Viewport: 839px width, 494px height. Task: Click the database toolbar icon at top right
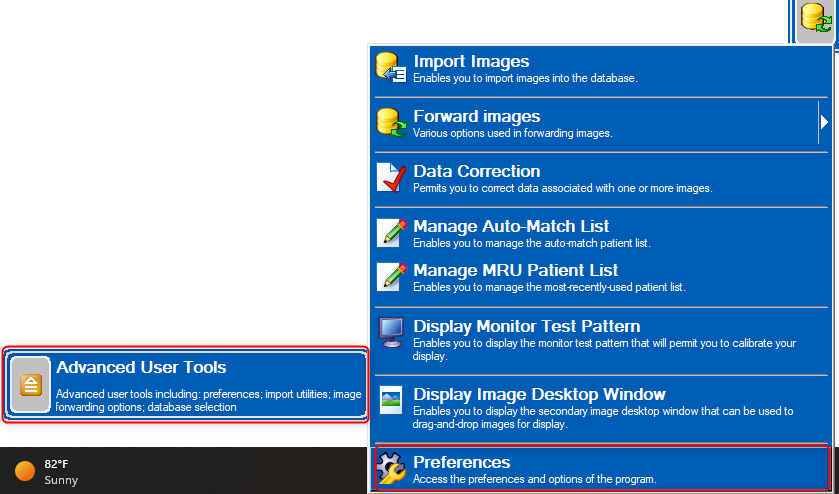(816, 17)
